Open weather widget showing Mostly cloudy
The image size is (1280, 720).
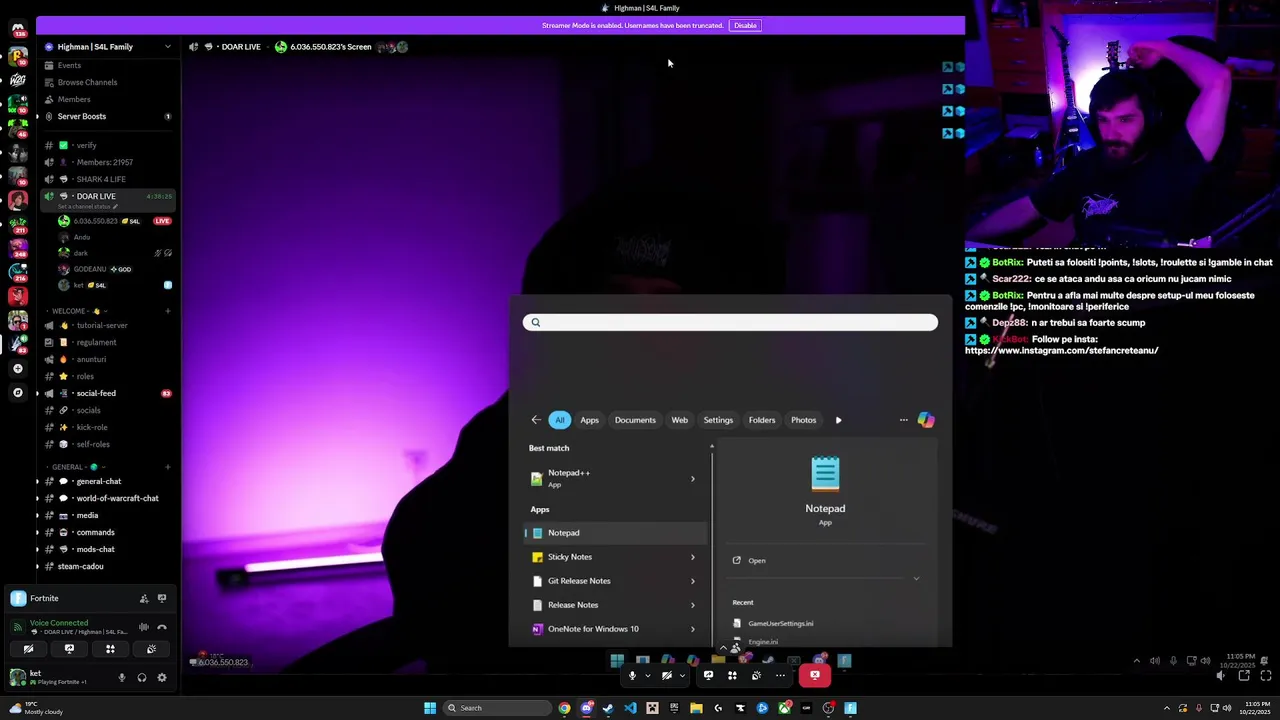pyautogui.click(x=36, y=708)
